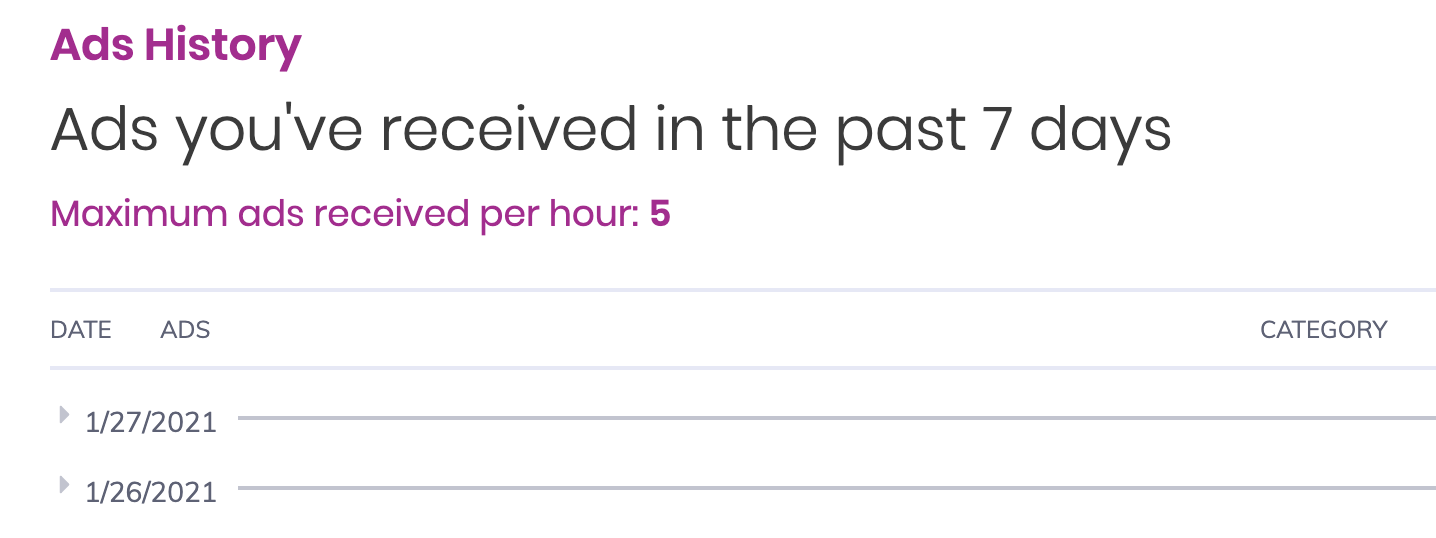Click the bold number 5 value

(x=660, y=214)
